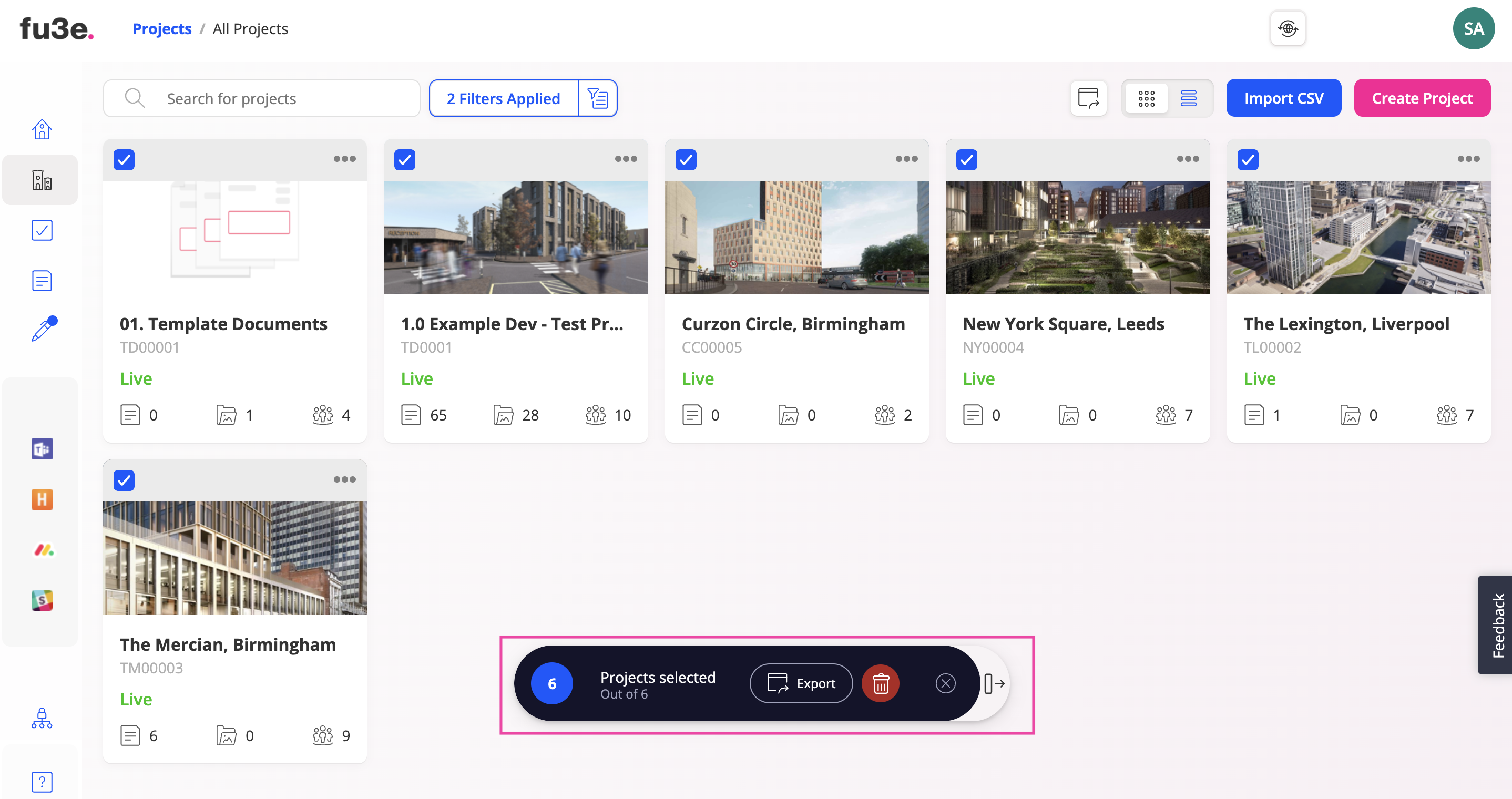Uncheck New York Square, Leeds checkbox
1512x799 pixels.
(967, 160)
